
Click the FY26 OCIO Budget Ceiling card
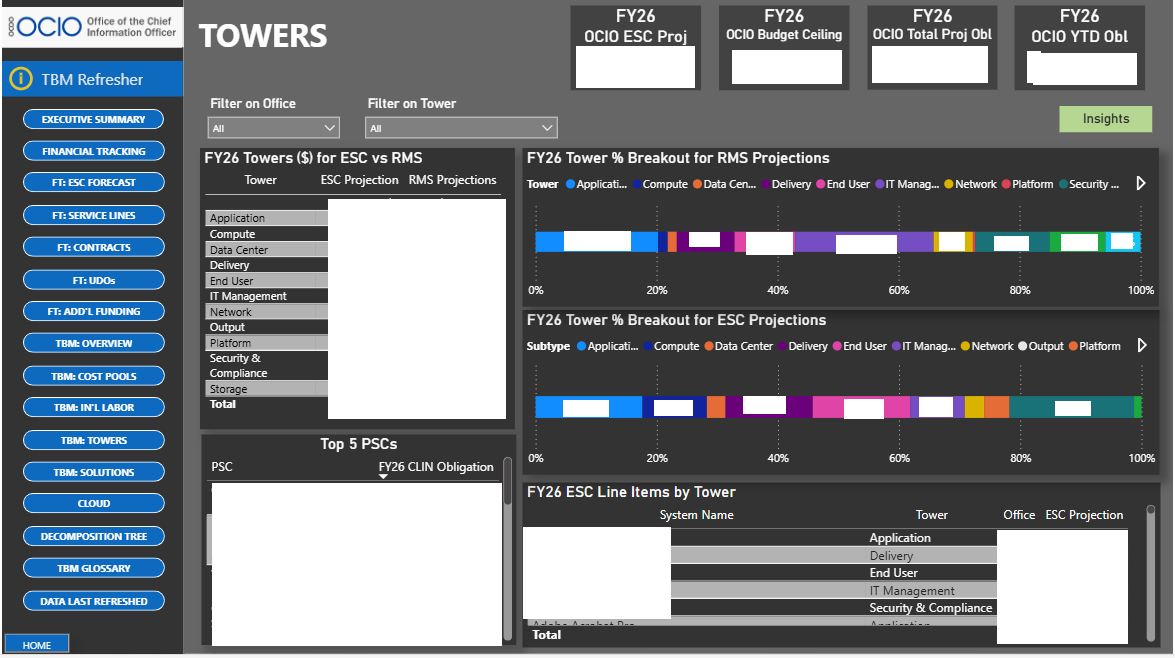(784, 48)
